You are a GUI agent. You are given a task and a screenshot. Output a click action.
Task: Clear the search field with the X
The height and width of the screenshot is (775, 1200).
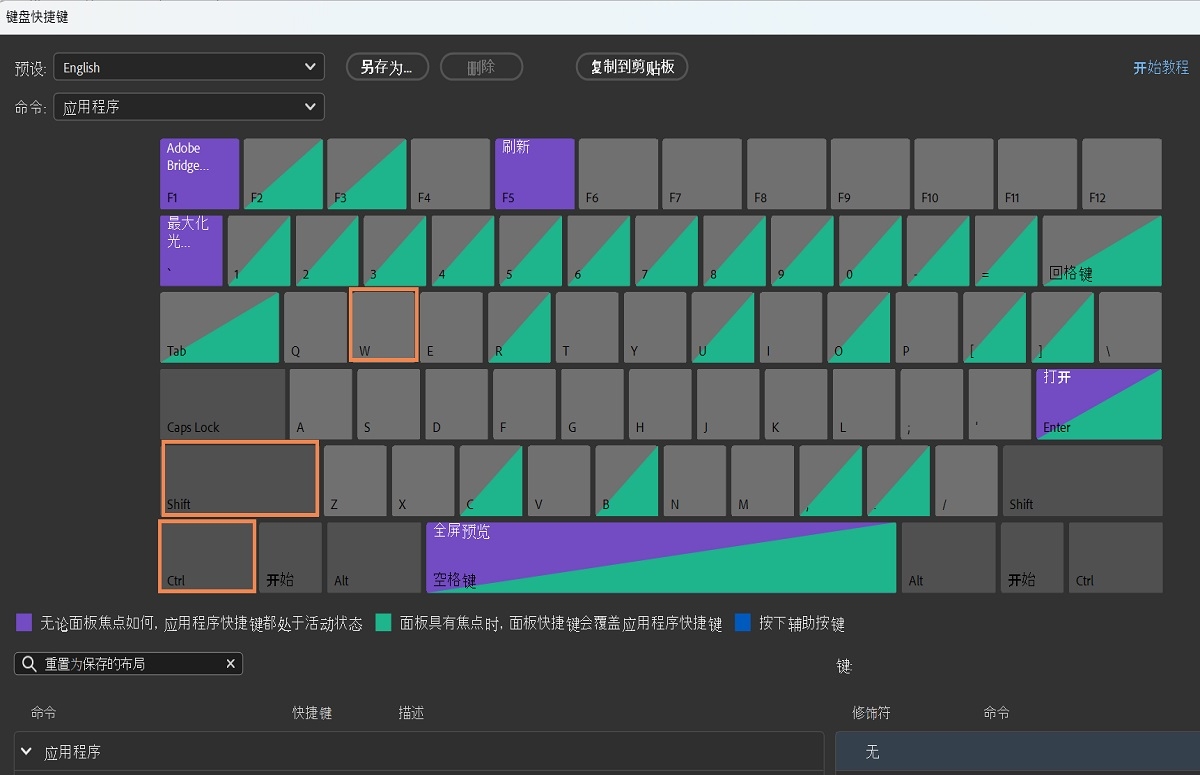(x=230, y=663)
